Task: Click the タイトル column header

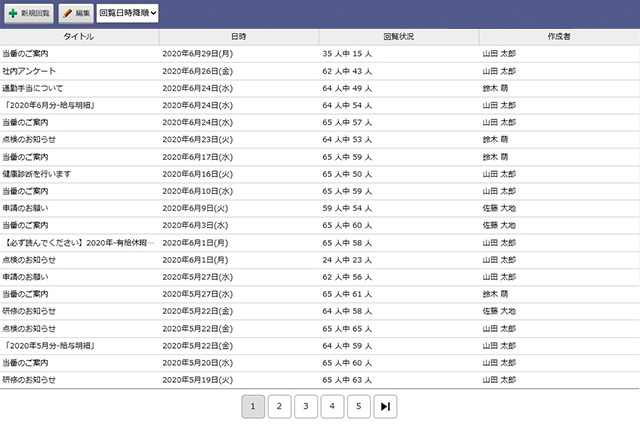Action: [x=79, y=36]
